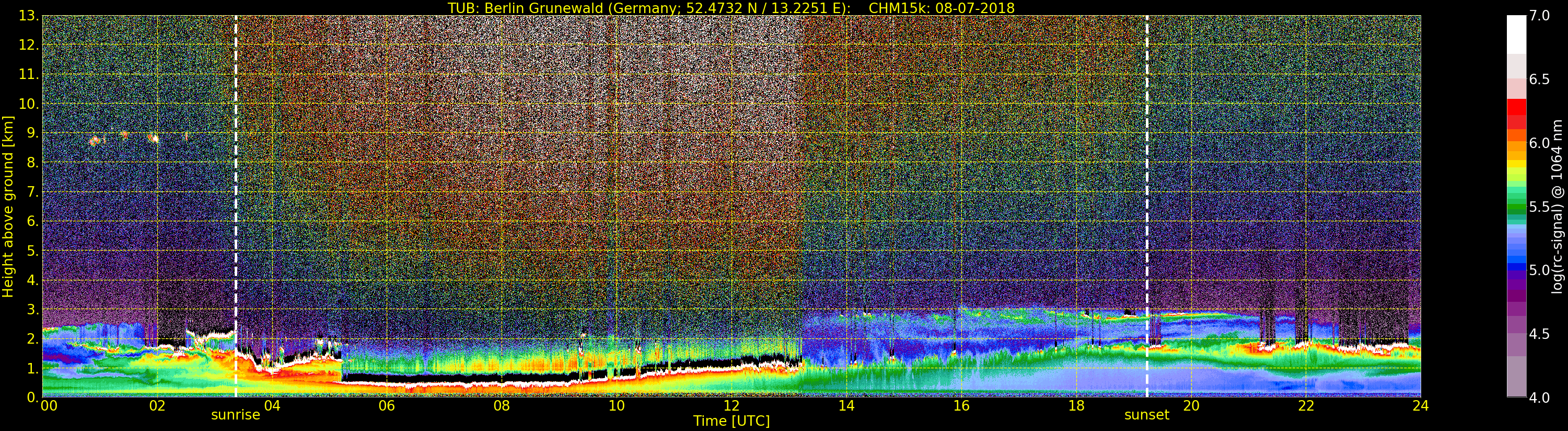
Task: Click the plot title for Berlin Grunewald
Action: coord(730,8)
